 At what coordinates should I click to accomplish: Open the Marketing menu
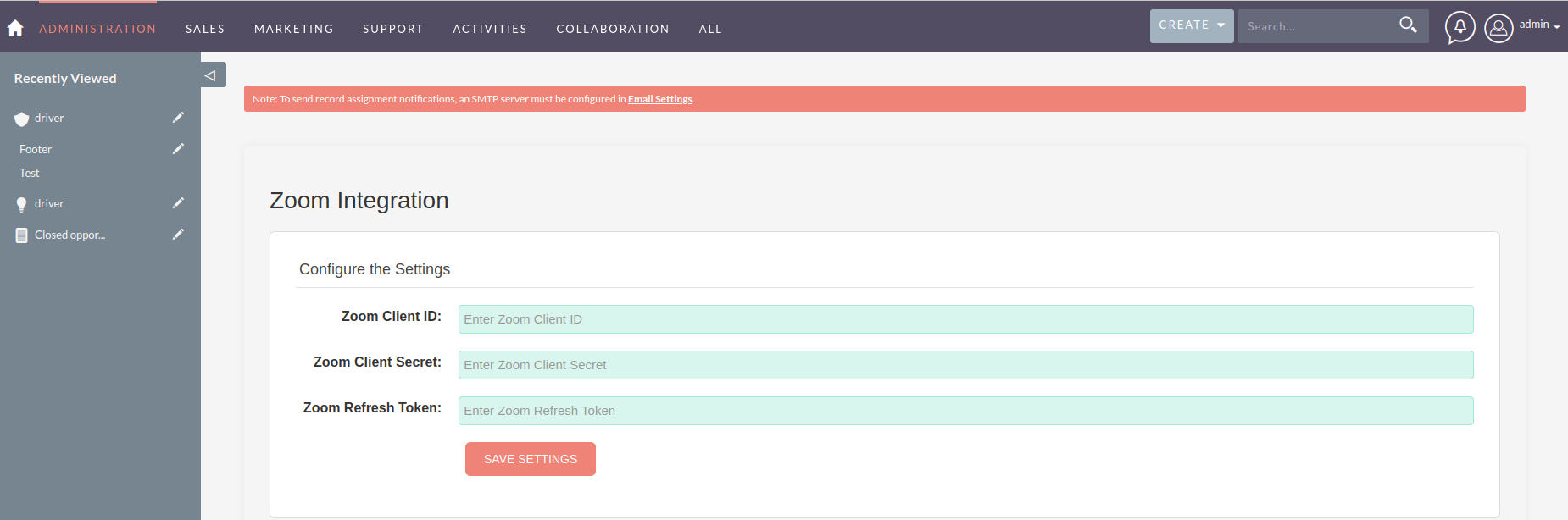click(x=294, y=29)
